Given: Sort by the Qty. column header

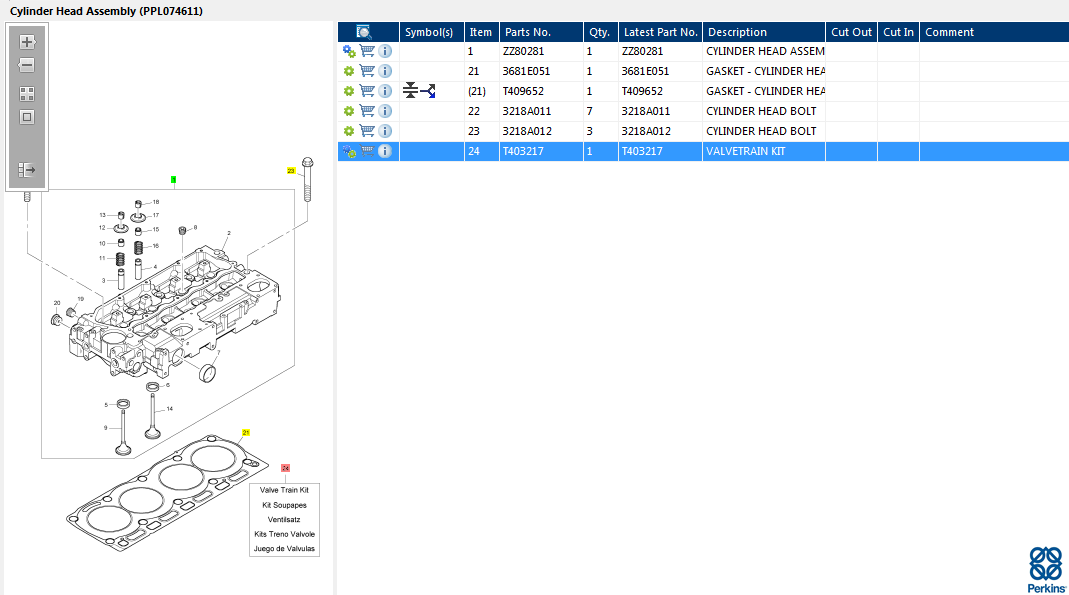Looking at the screenshot, I should click(601, 32).
